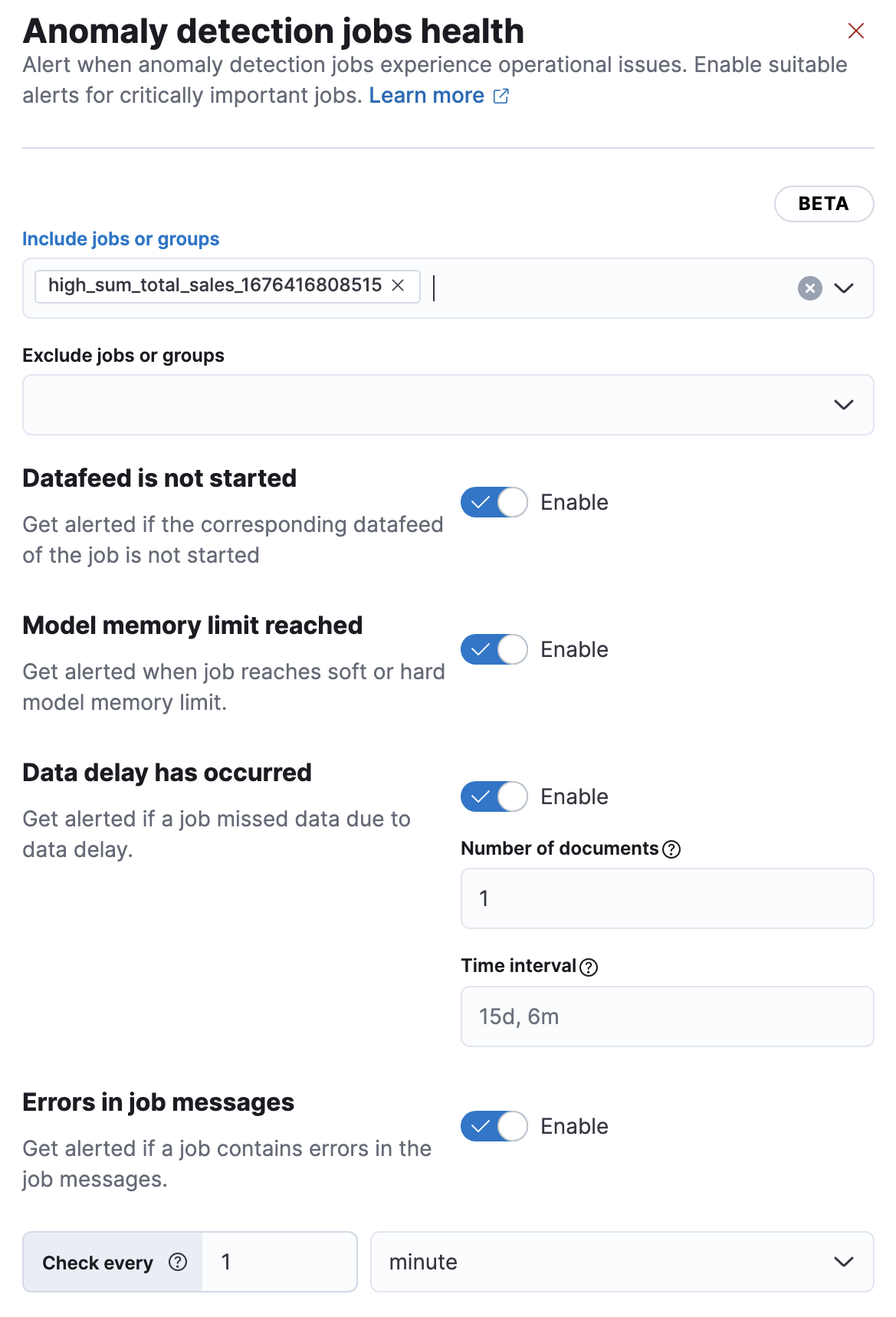The height and width of the screenshot is (1317, 896).
Task: Expand the Include jobs or groups dropdown
Action: pos(843,288)
